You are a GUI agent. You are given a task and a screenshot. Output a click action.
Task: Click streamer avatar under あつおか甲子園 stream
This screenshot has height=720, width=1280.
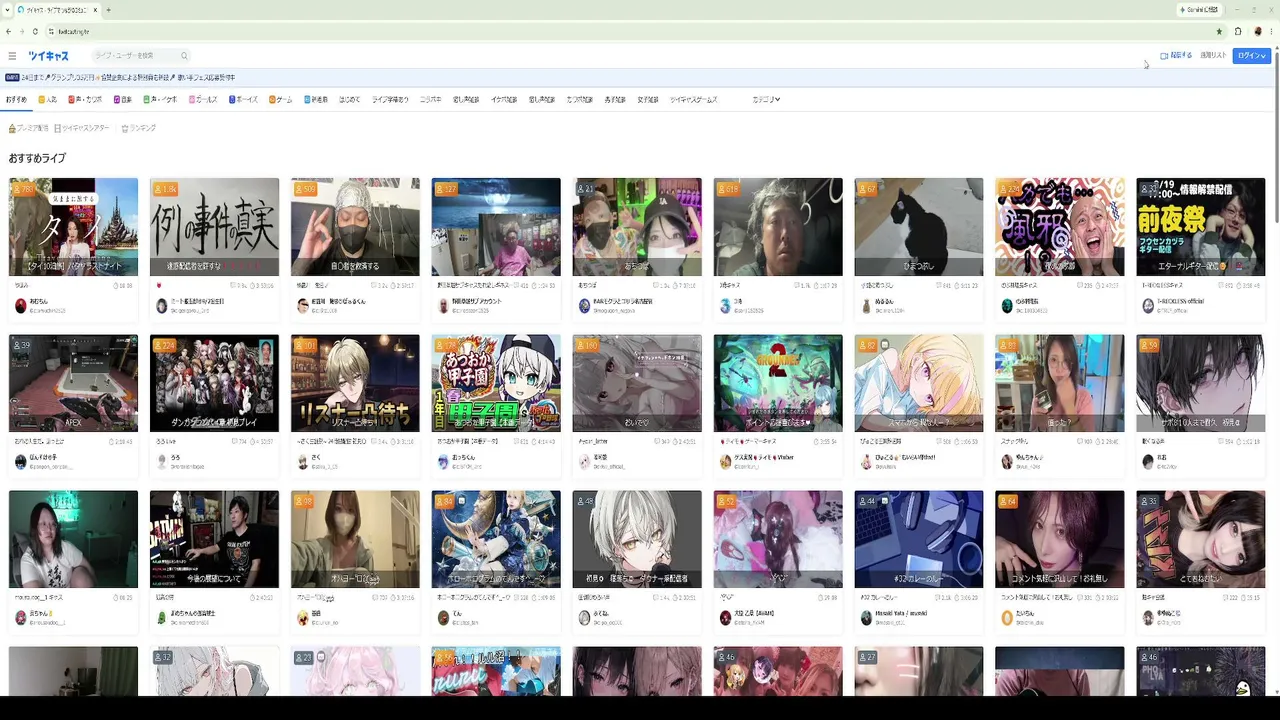[x=443, y=462]
